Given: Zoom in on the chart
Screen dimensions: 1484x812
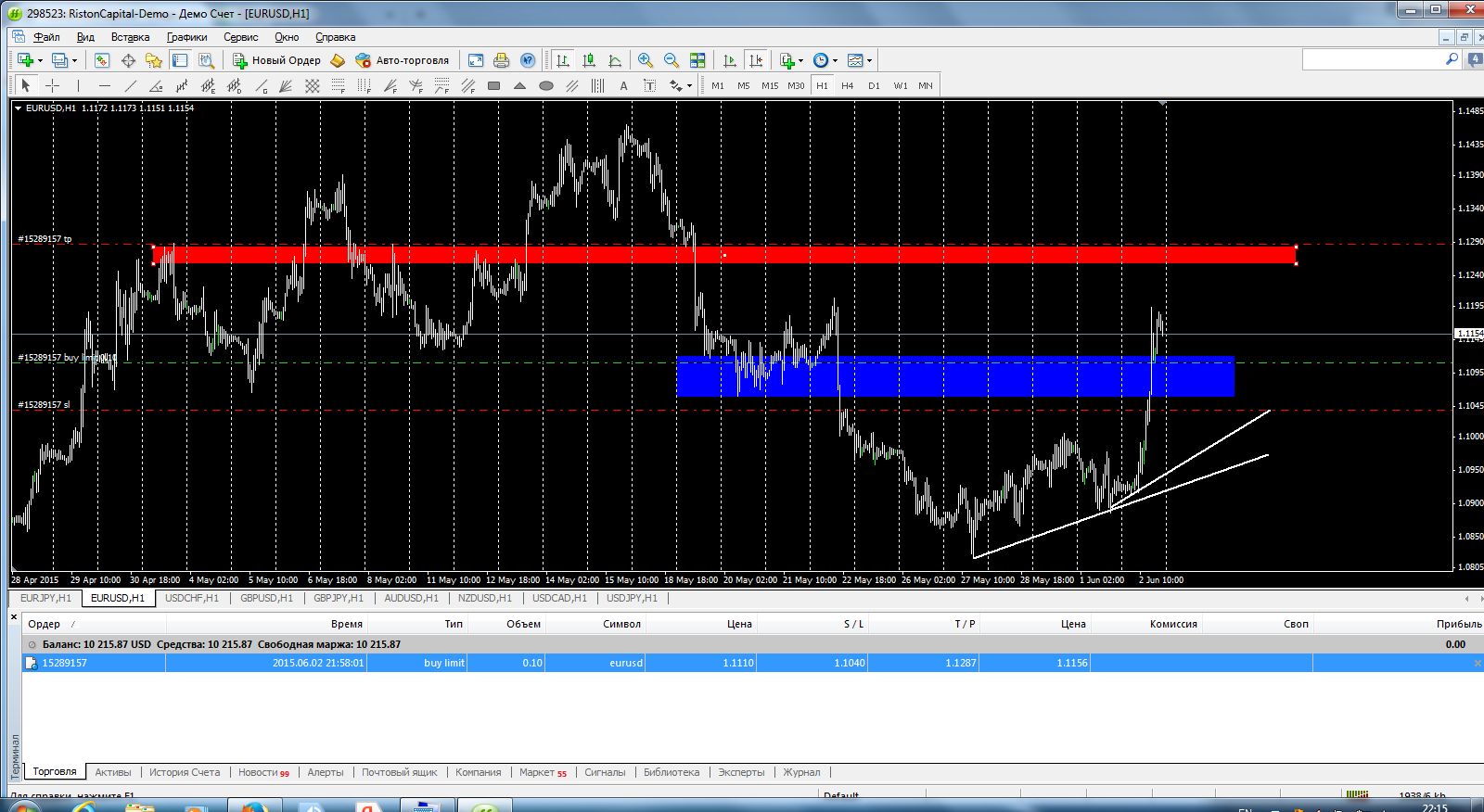Looking at the screenshot, I should click(x=646, y=60).
